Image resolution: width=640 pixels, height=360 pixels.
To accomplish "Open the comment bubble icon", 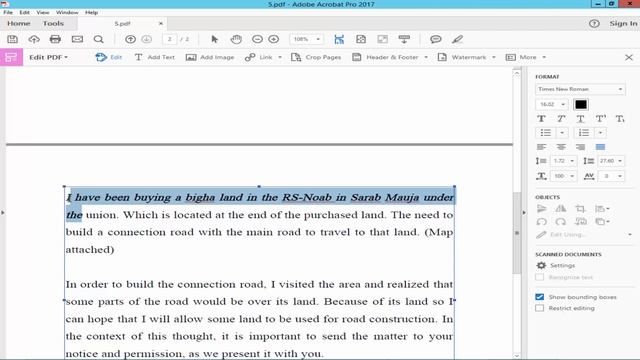I will click(x=436, y=39).
